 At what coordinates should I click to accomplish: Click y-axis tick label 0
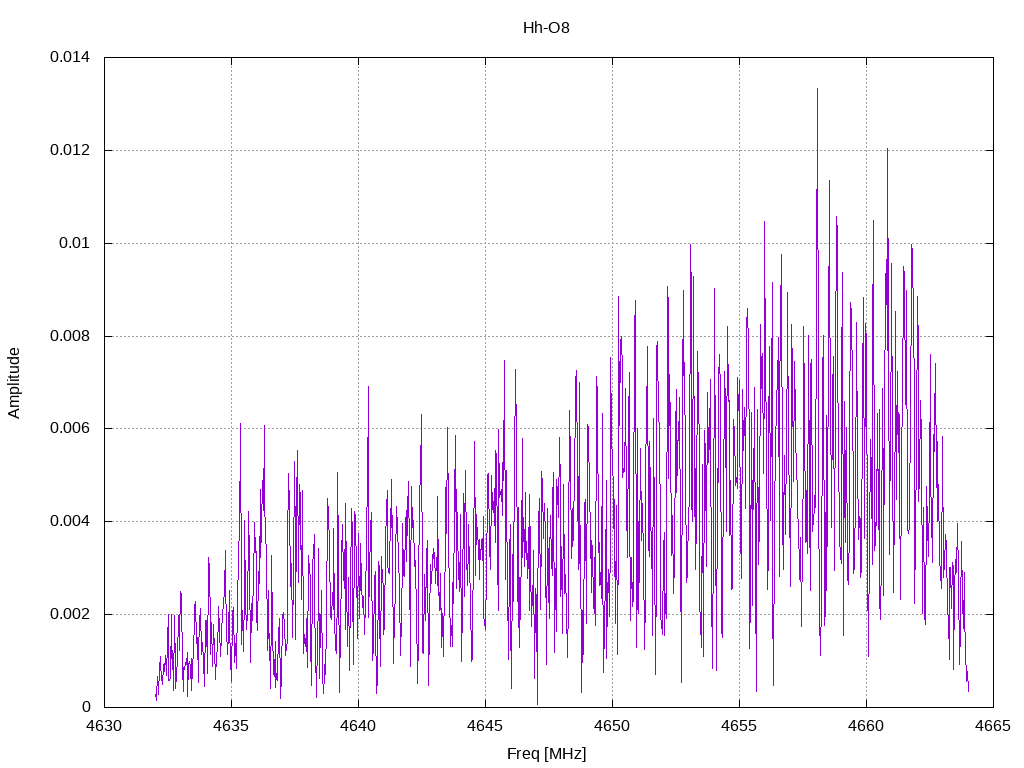(x=86, y=707)
